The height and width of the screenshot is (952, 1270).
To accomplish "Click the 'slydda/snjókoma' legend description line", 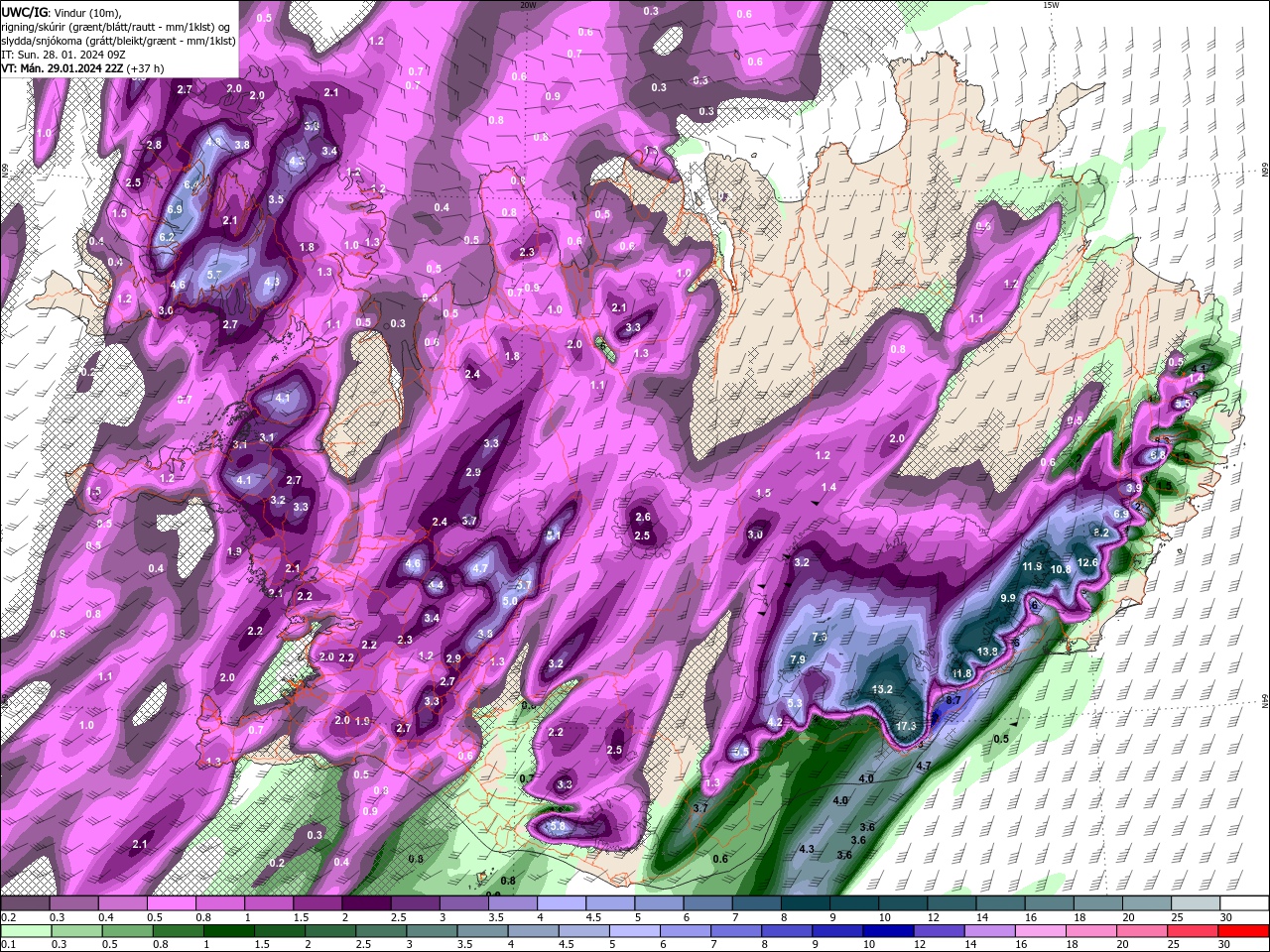I will (118, 41).
